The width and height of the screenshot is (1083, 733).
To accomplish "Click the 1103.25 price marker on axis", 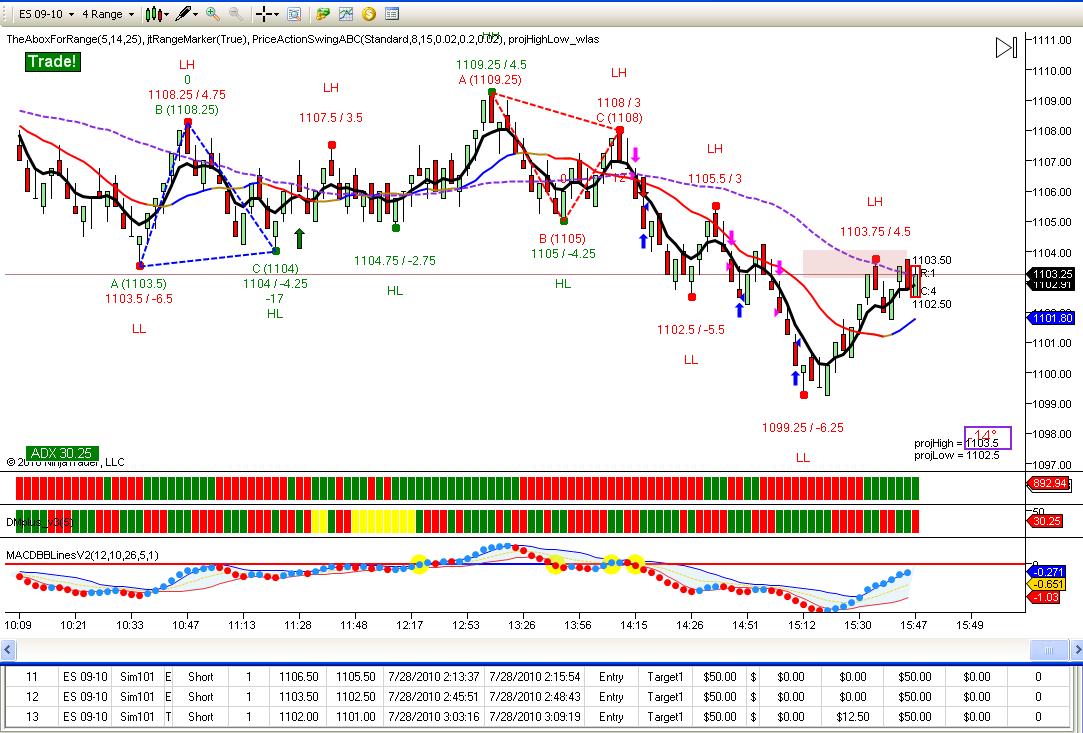I will pos(1053,274).
